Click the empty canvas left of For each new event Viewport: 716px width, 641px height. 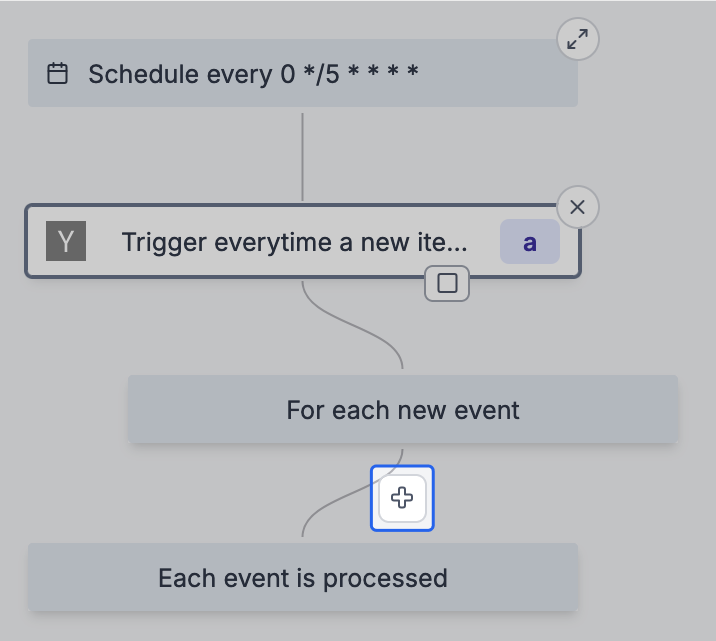(x=64, y=409)
